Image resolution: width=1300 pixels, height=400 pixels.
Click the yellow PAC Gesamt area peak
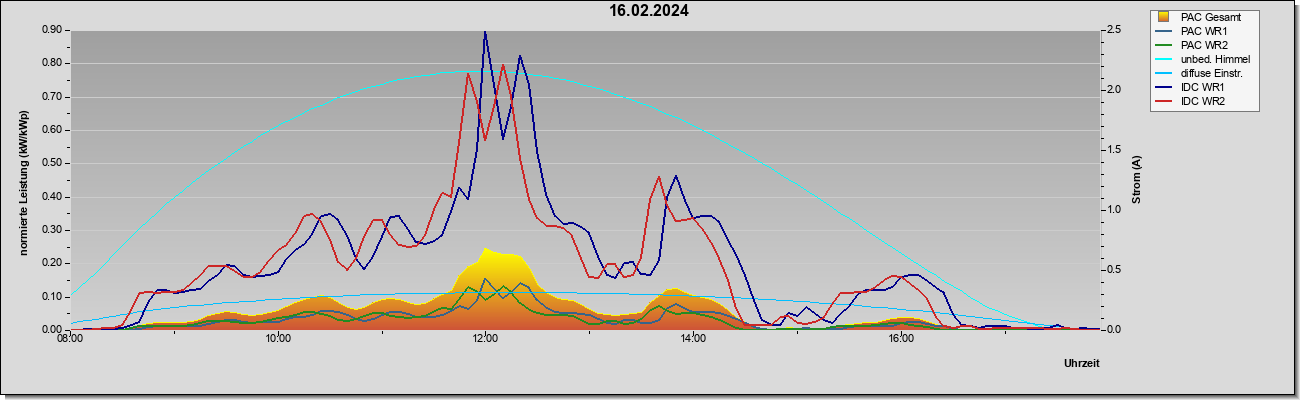(485, 249)
